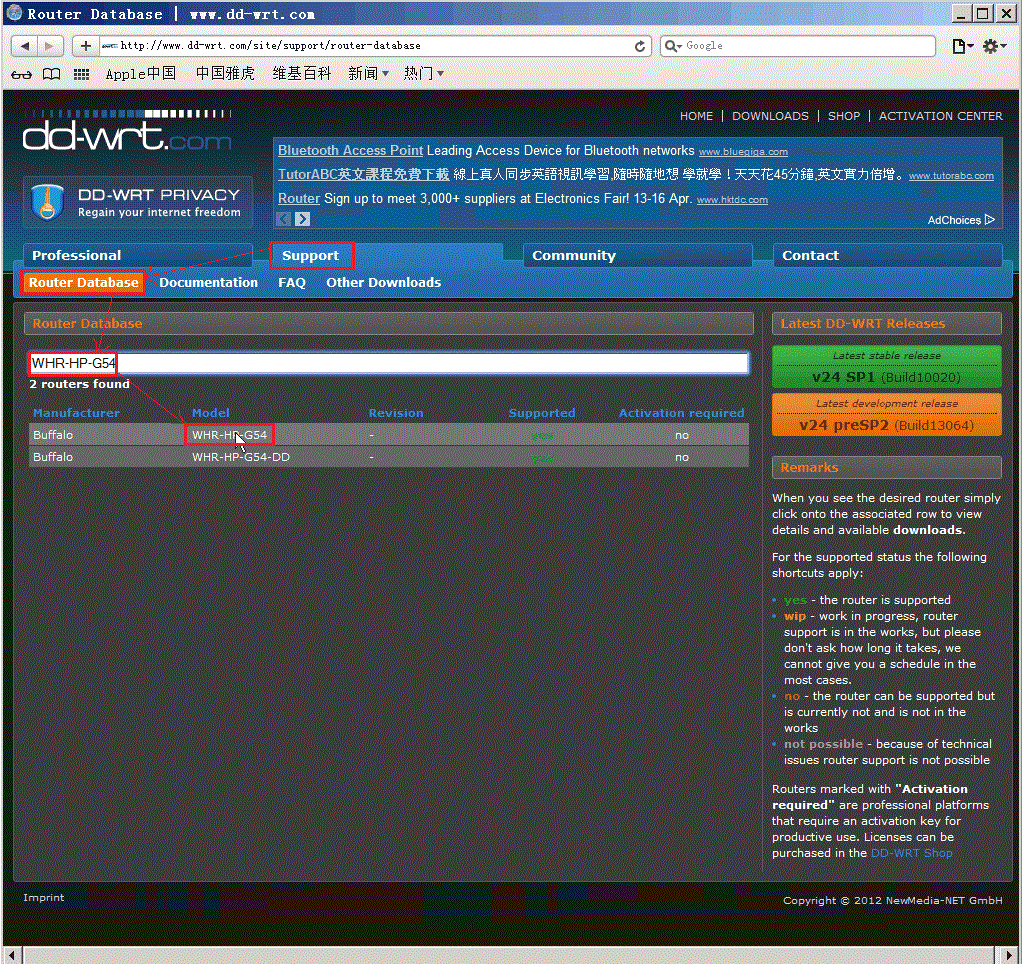Screen dimensions: 1022x964
Task: Click the Activation required column header
Action: click(x=681, y=413)
